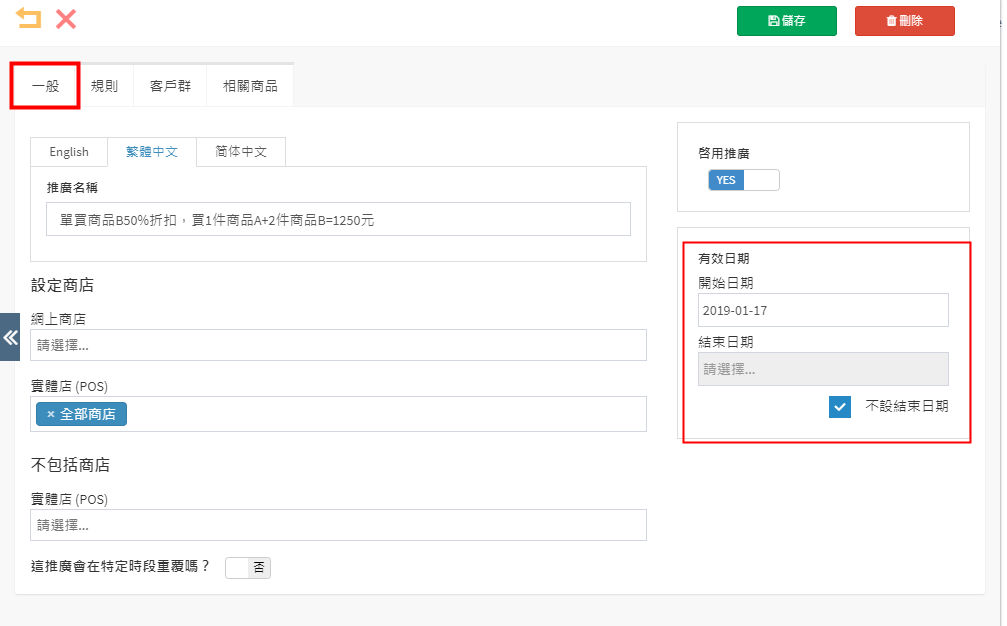Click the 開始日期 field showing 2019-01-17
The width and height of the screenshot is (1007, 626).
823,310
